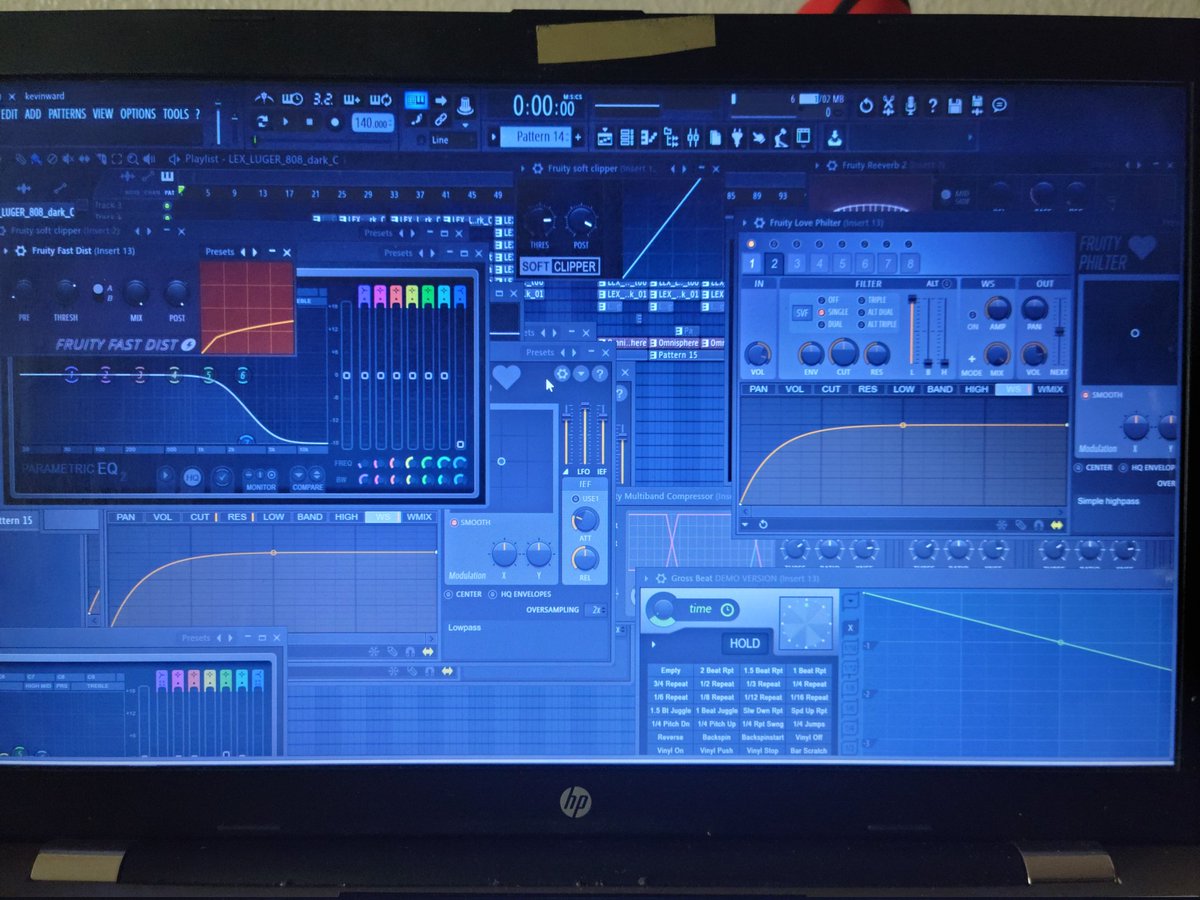Open Fruity soft clipper gear settings icon
This screenshot has width=1200, height=900.
tap(537, 168)
